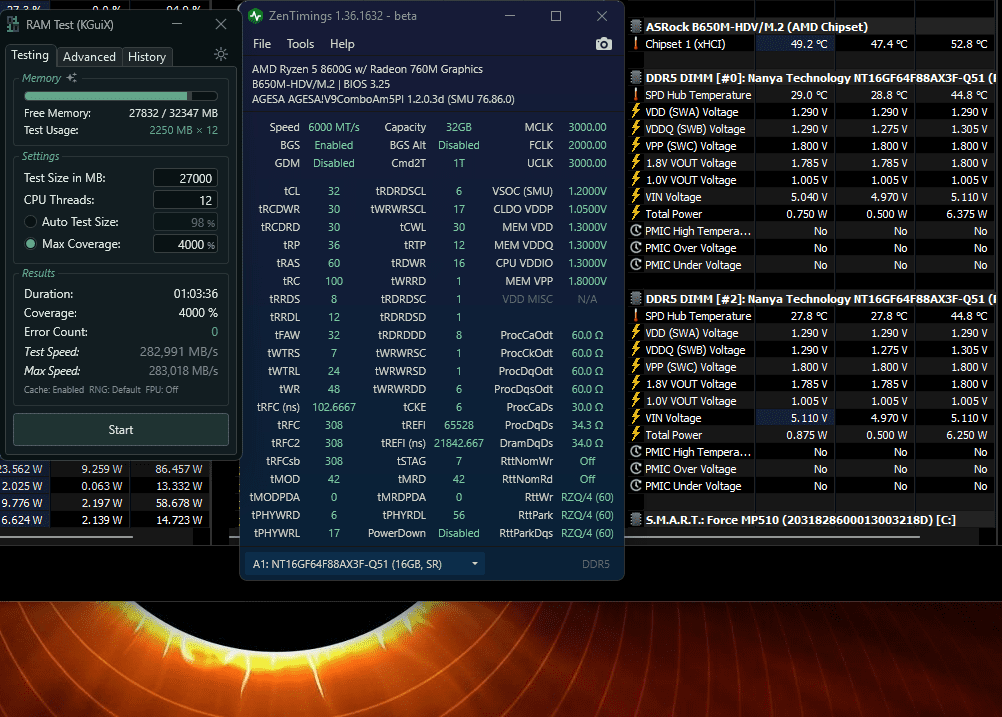Viewport: 1002px width, 717px height.
Task: Click the Auto Test Size 98 % field
Action: tap(185, 222)
